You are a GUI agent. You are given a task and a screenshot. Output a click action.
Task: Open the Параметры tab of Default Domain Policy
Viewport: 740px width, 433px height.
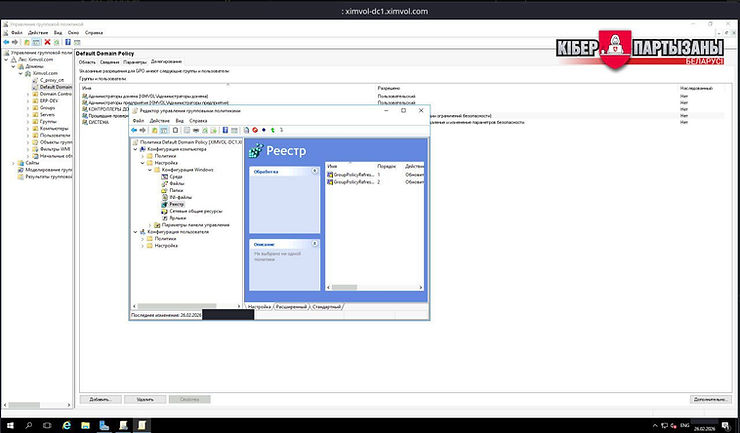point(134,62)
